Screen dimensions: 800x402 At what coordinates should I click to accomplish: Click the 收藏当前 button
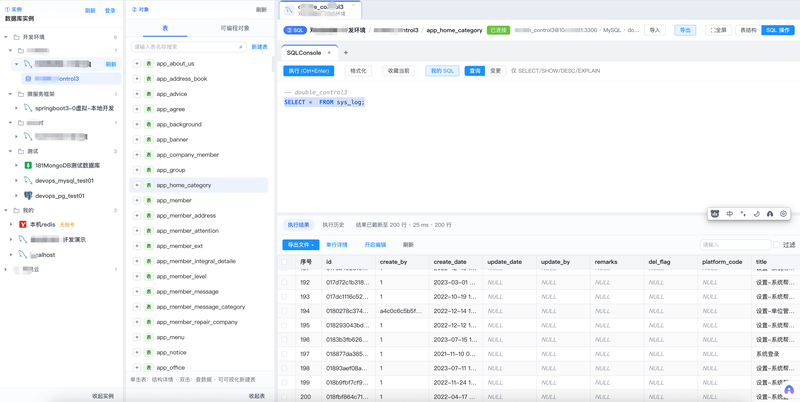tap(398, 71)
